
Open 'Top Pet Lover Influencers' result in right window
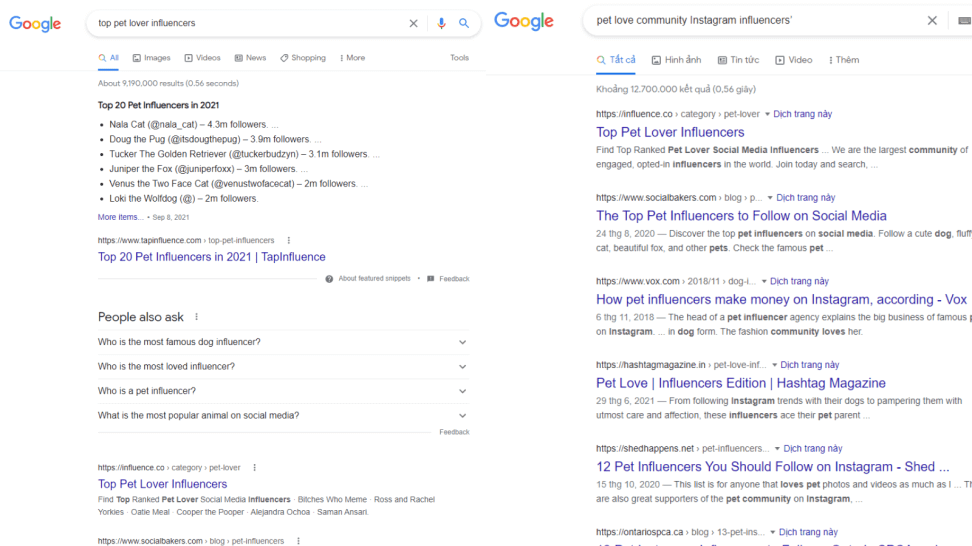(670, 132)
